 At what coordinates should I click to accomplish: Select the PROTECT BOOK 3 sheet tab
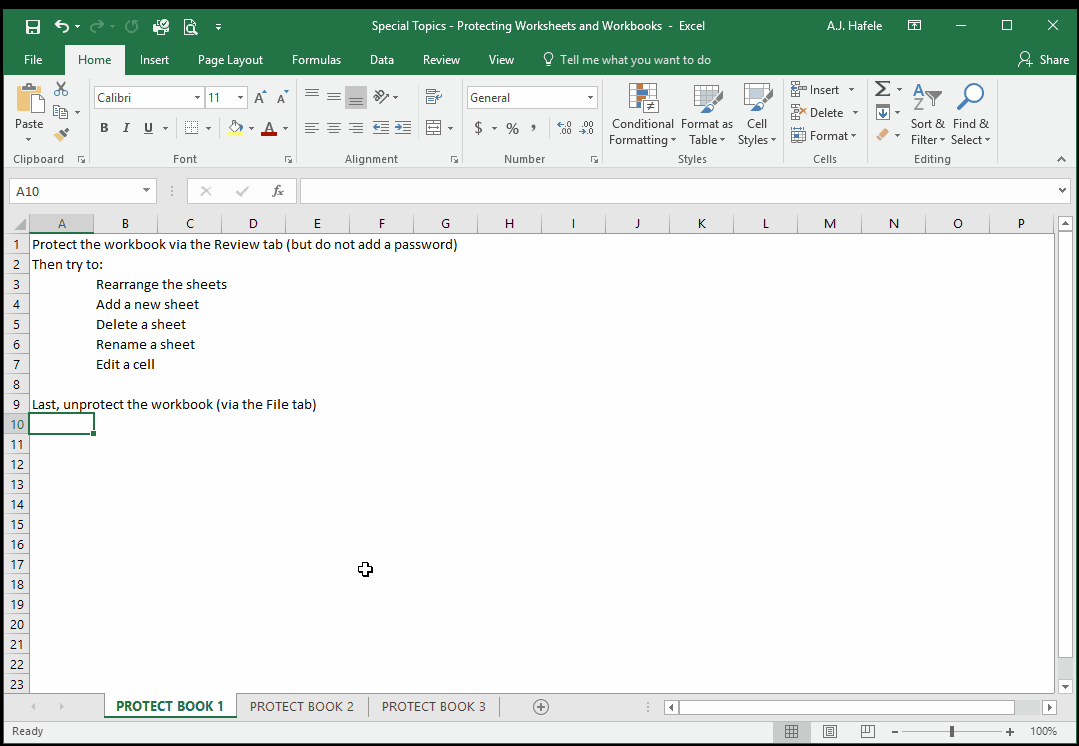pyautogui.click(x=434, y=707)
